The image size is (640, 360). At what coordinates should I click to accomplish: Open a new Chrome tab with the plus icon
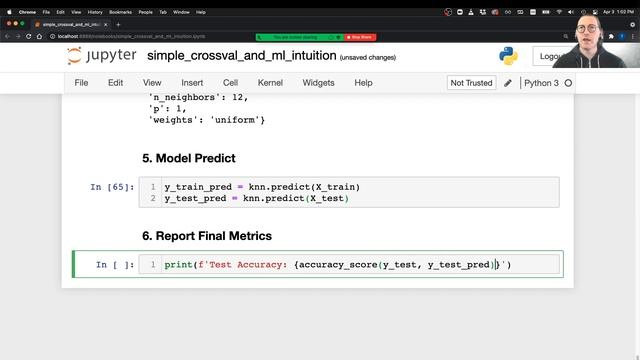pos(118,24)
